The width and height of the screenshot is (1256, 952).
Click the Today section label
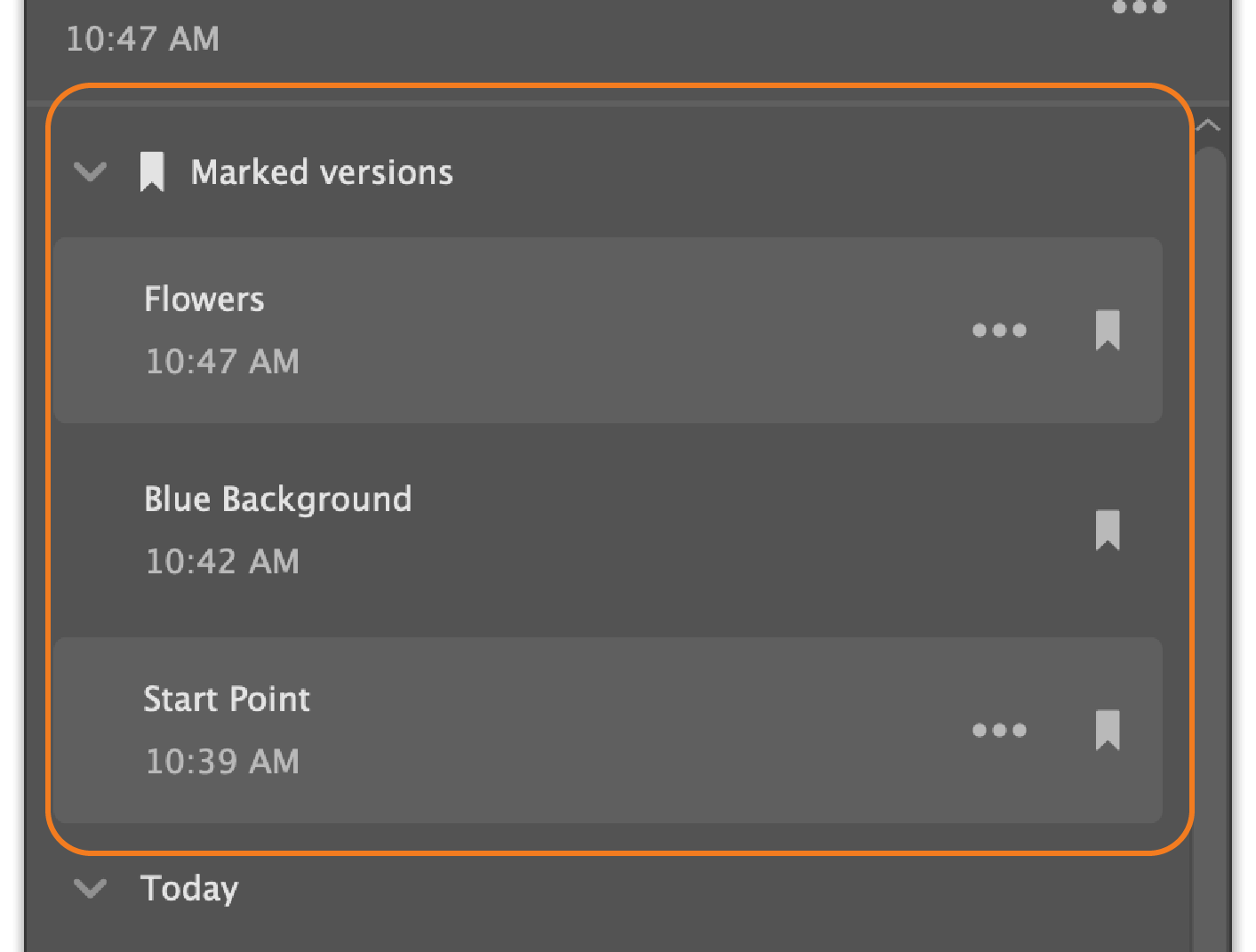(x=190, y=889)
